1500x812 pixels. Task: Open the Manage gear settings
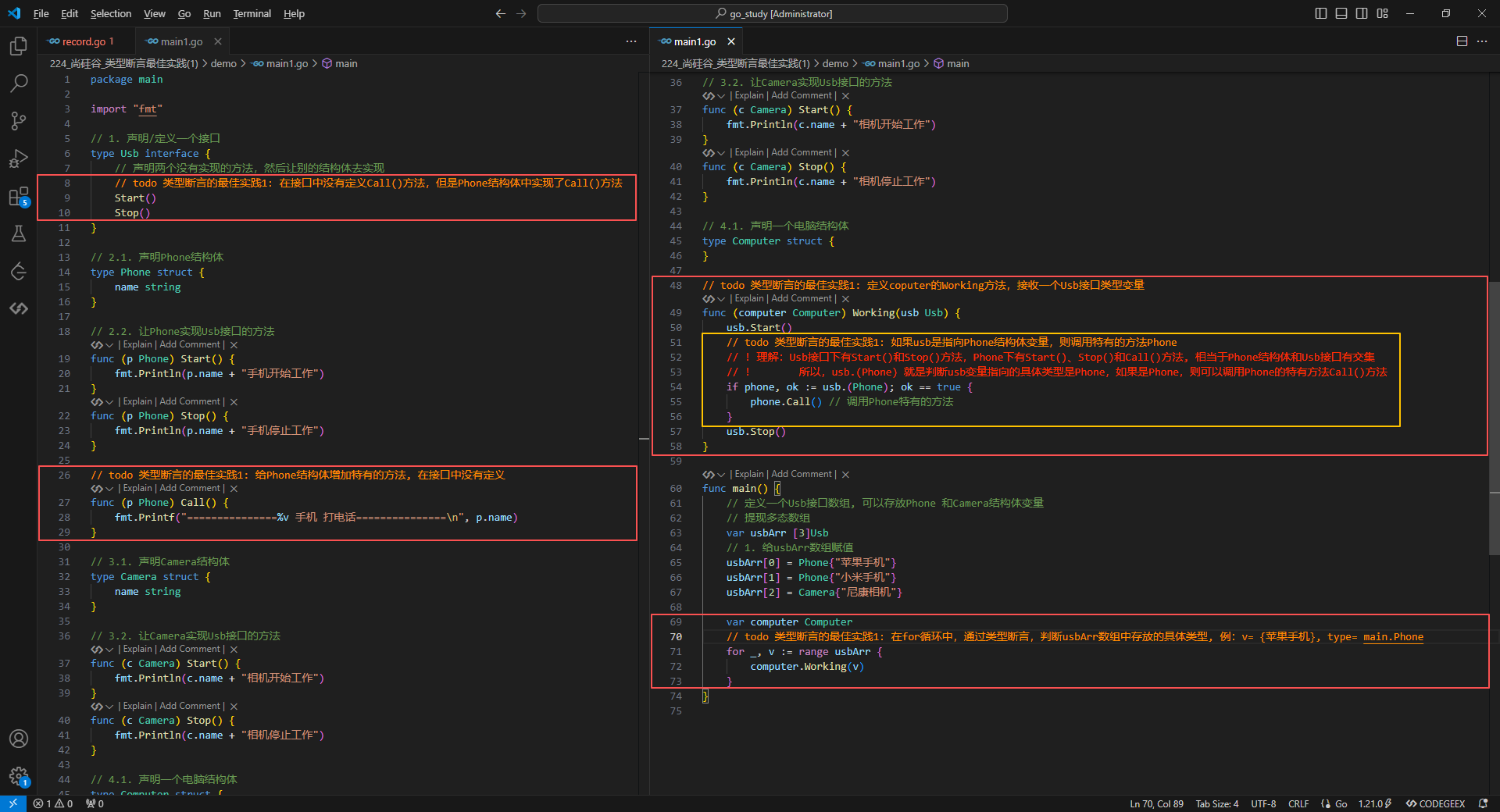click(x=19, y=776)
